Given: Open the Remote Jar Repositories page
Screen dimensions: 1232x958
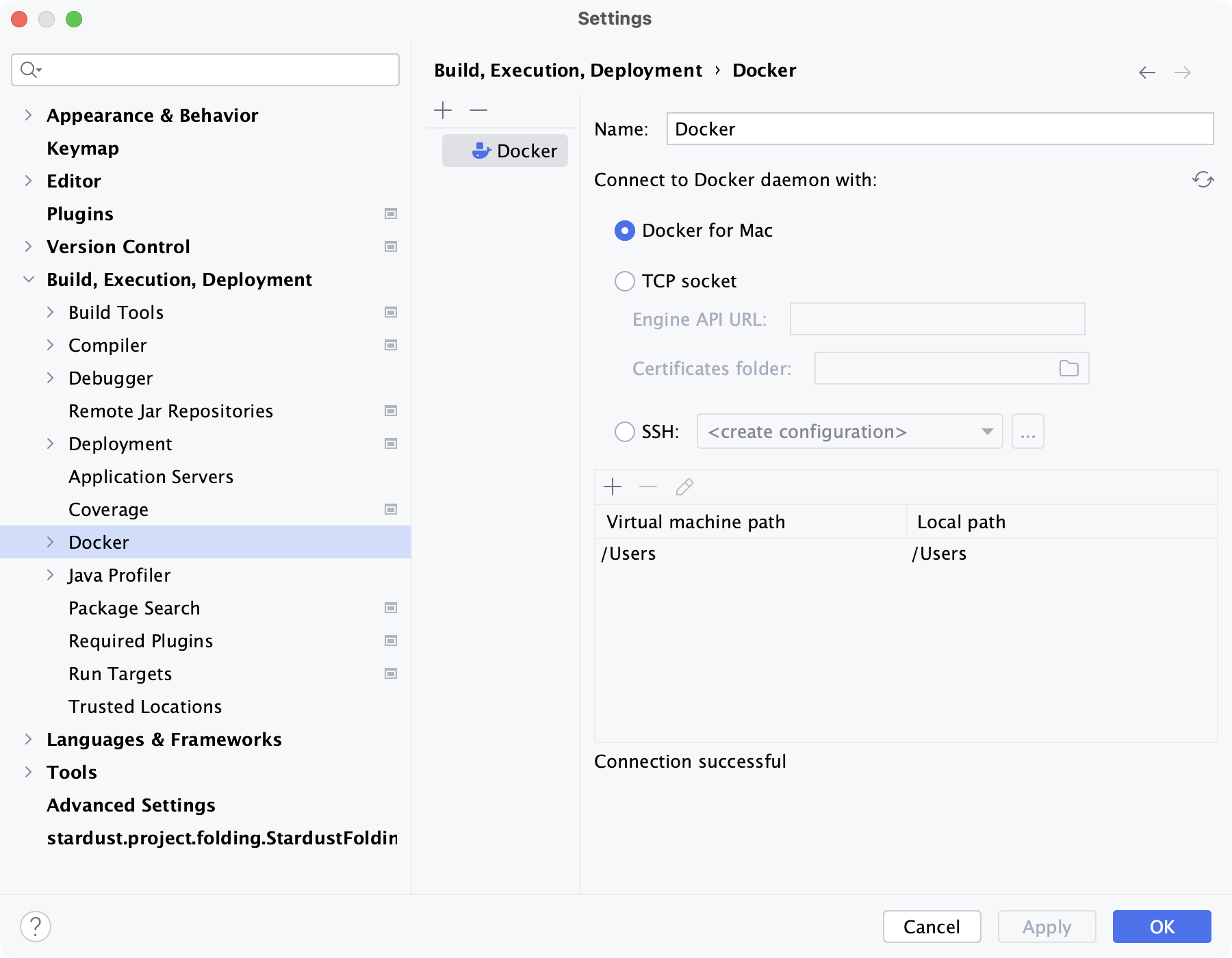Looking at the screenshot, I should pos(170,411).
